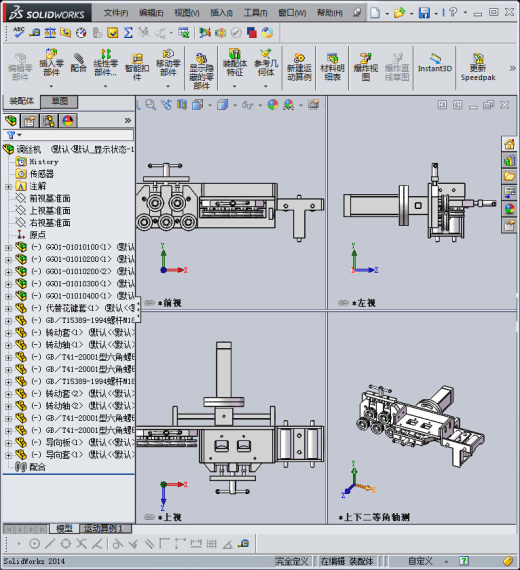Switch to the 装配体 tab
520x570 pixels.
21,101
